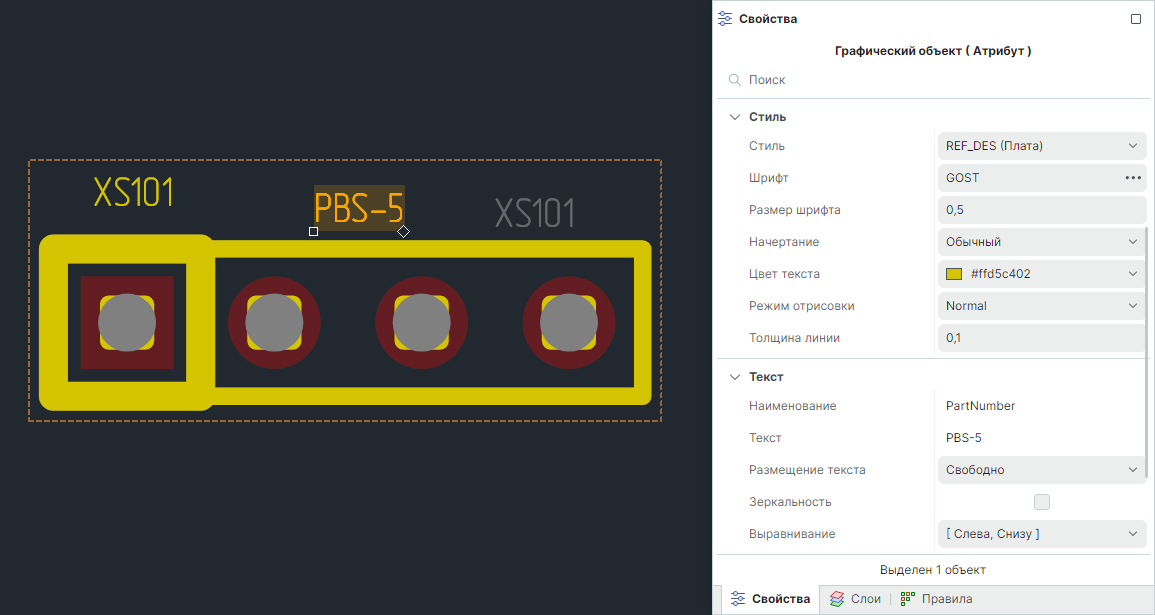Switch to the Слои tab
Viewport: 1155px width, 615px height.
(855, 599)
